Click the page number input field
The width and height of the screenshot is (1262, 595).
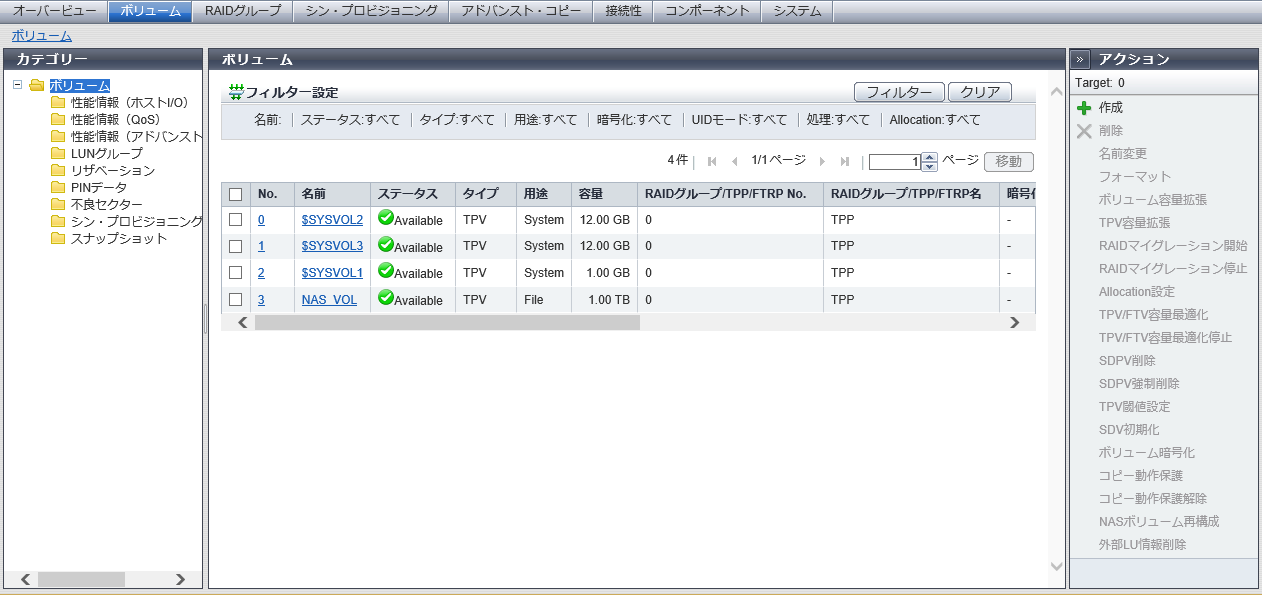(894, 162)
